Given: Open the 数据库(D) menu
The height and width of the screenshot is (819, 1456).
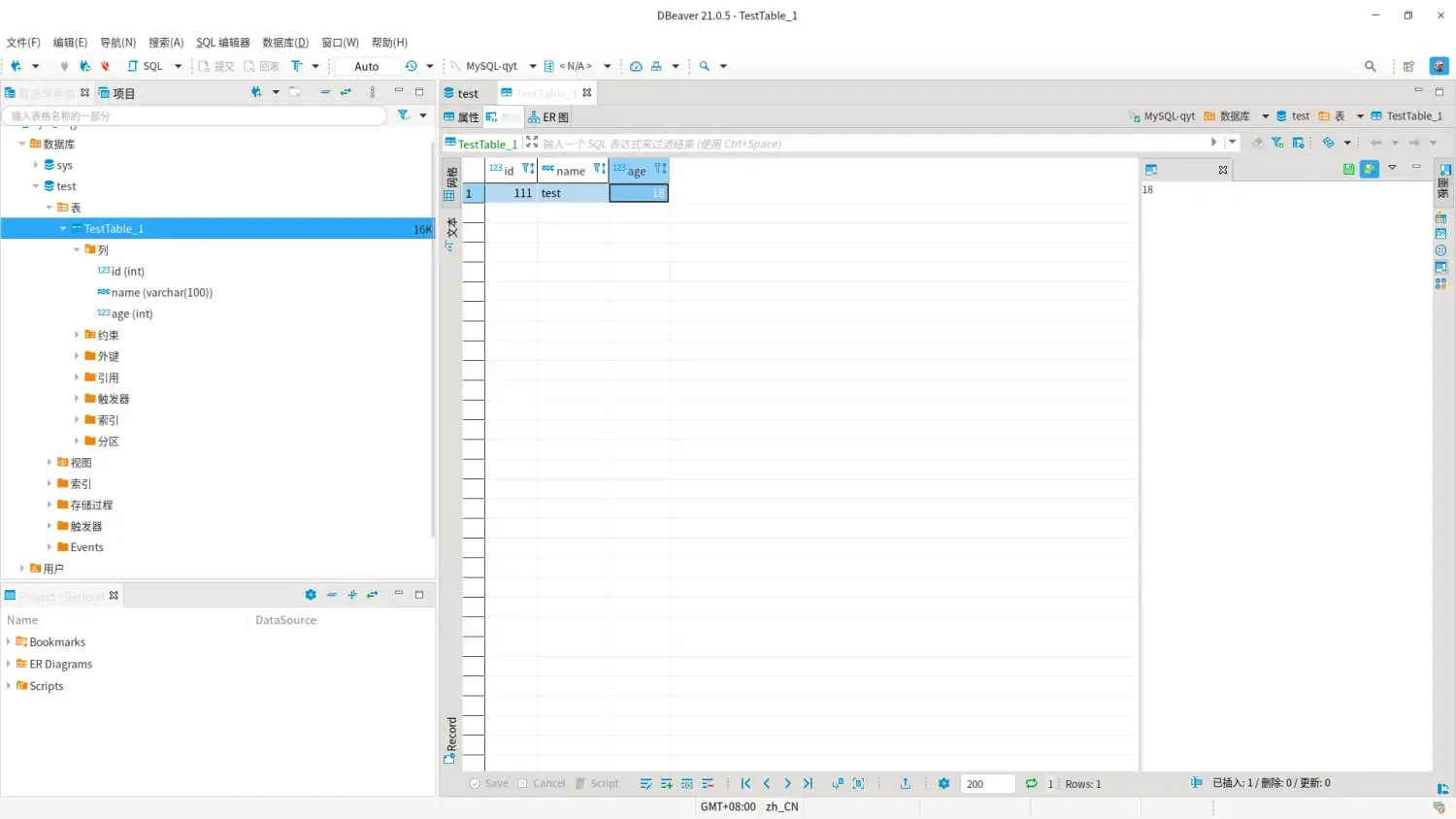Looking at the screenshot, I should 284,43.
